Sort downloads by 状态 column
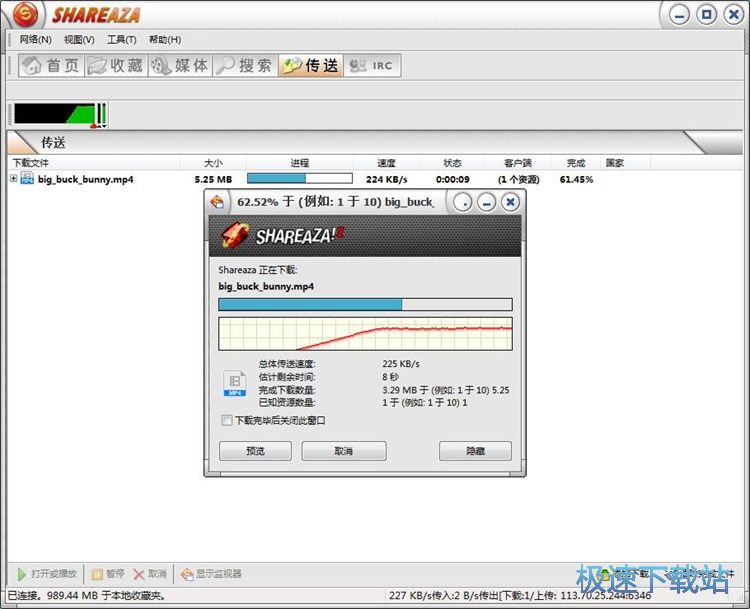The image size is (750, 609). (452, 163)
